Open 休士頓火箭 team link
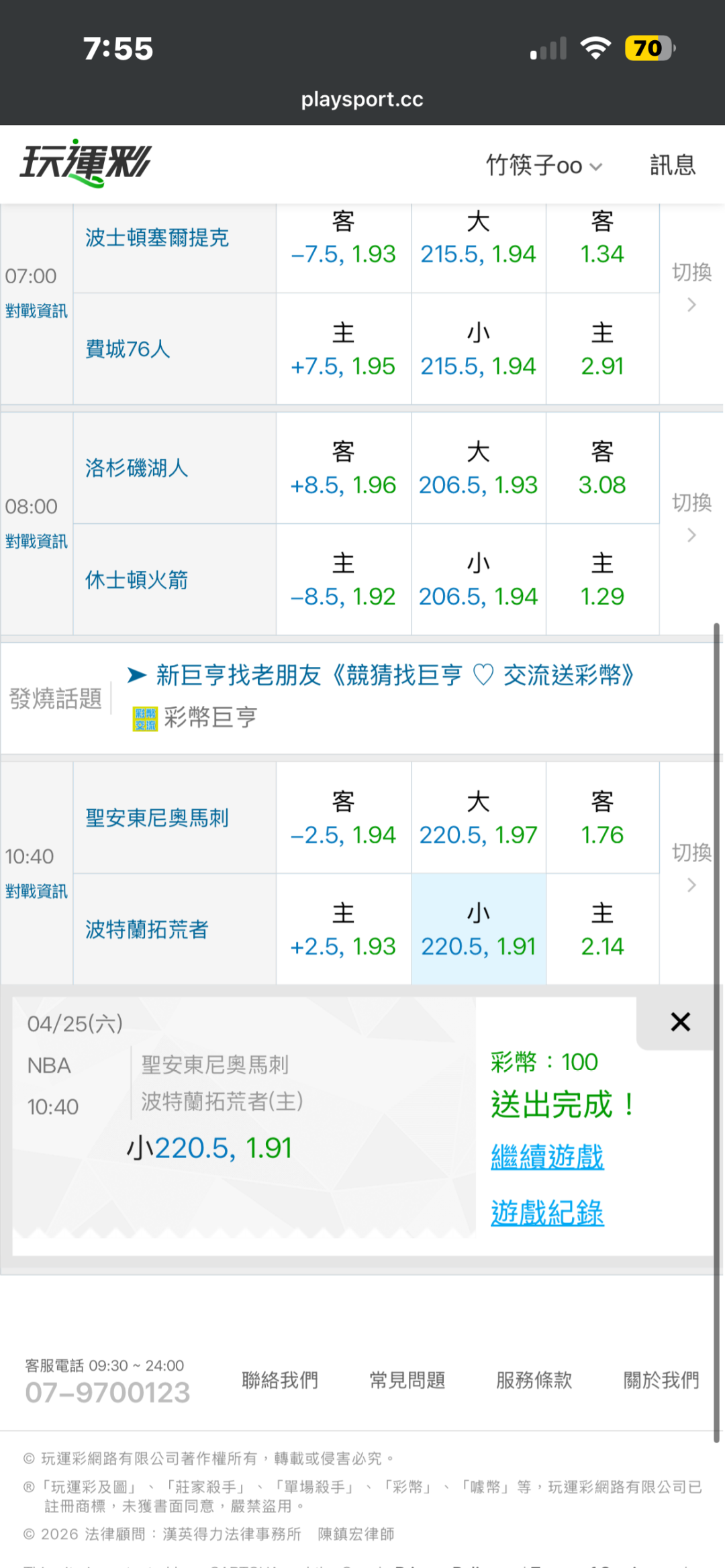This screenshot has width=725, height=1568. click(x=137, y=580)
